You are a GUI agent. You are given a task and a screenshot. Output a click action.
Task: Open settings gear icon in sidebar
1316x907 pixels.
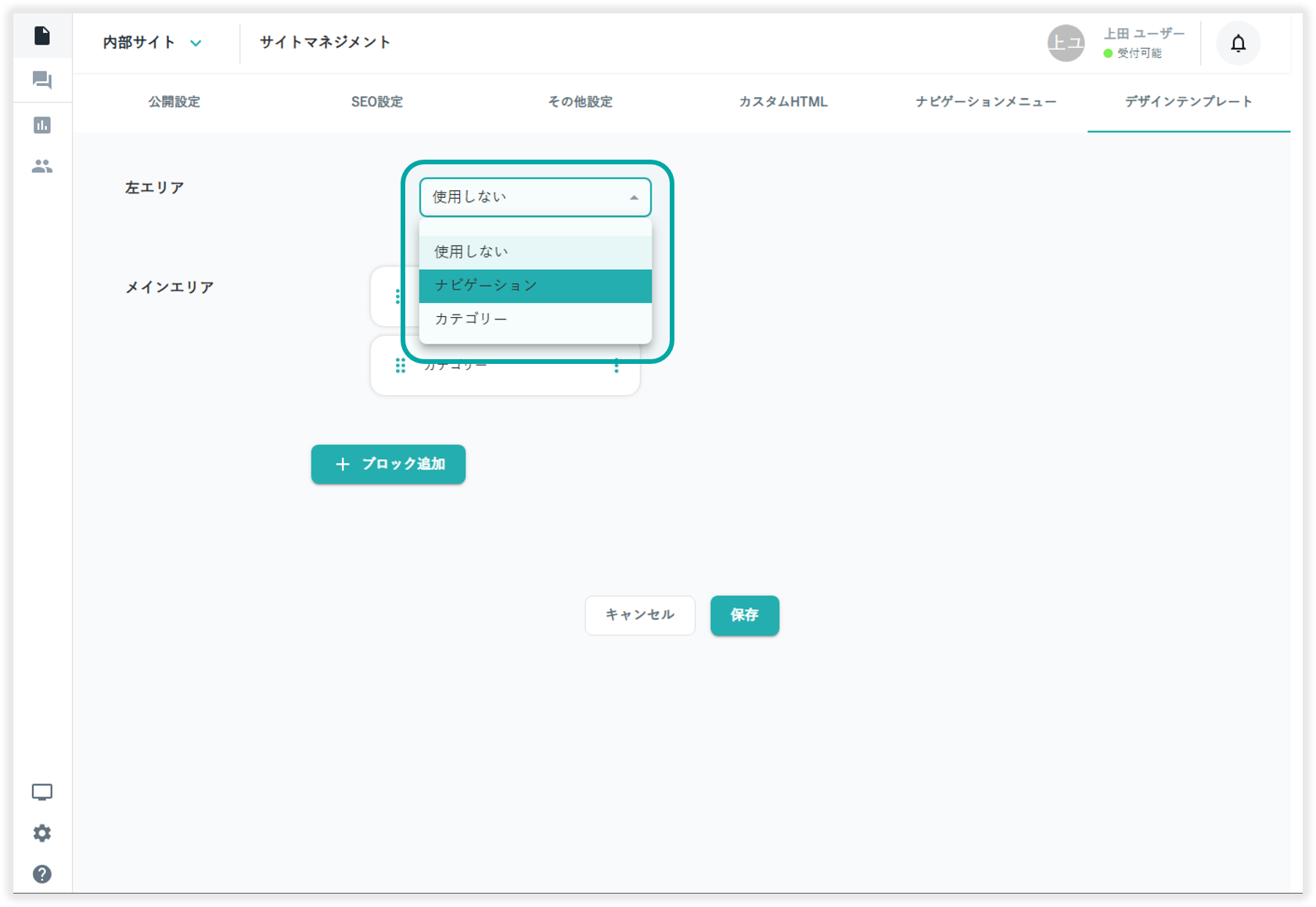[42, 833]
